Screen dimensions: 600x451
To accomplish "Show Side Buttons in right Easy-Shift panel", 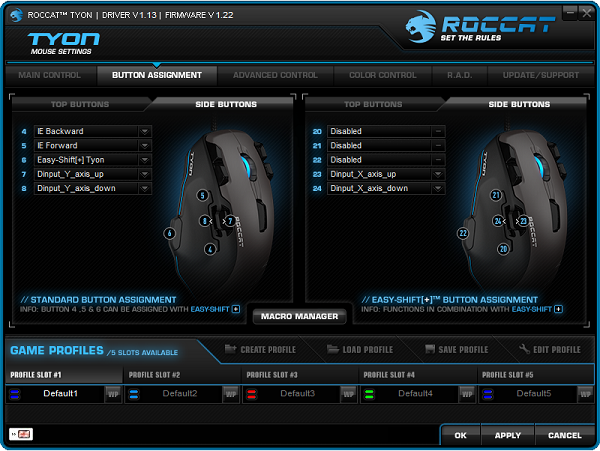I will pyautogui.click(x=519, y=104).
